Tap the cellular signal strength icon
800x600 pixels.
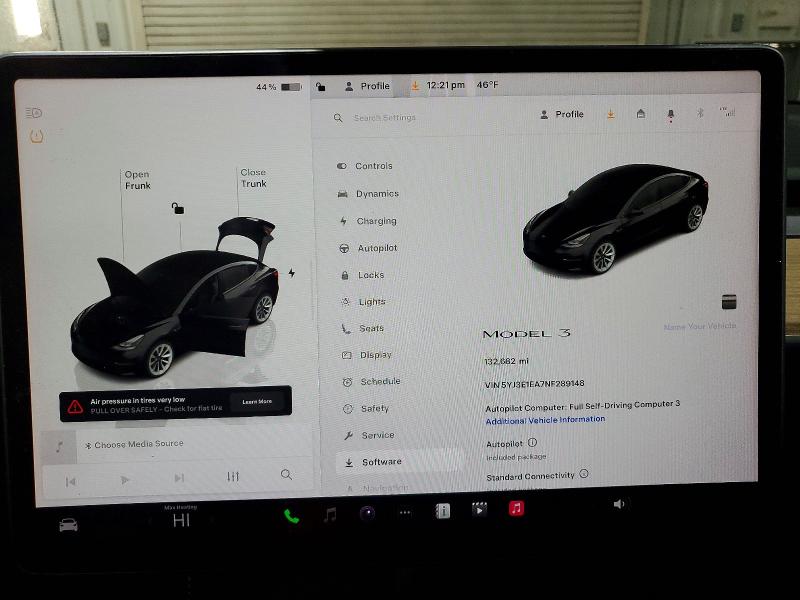728,111
